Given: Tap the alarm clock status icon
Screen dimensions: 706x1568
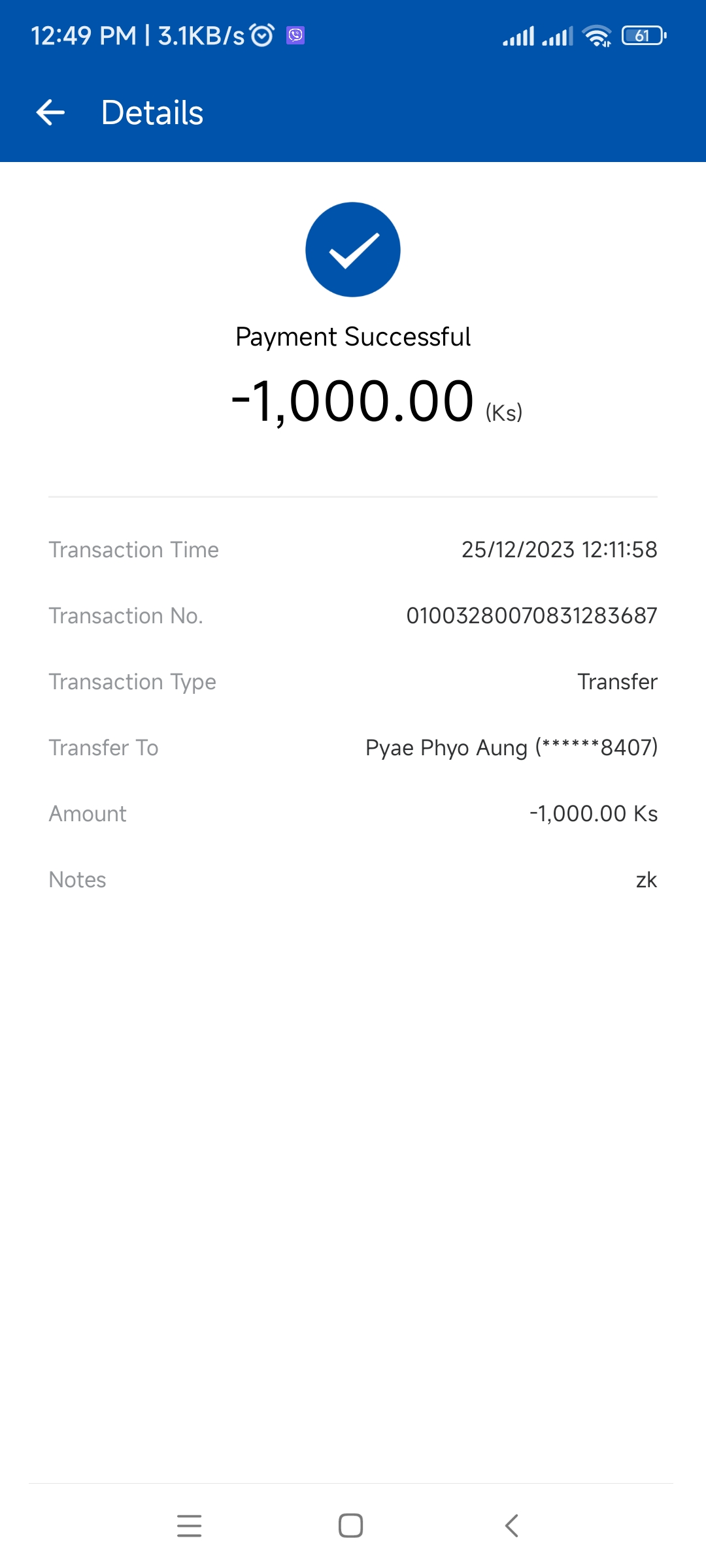Looking at the screenshot, I should pos(262,35).
